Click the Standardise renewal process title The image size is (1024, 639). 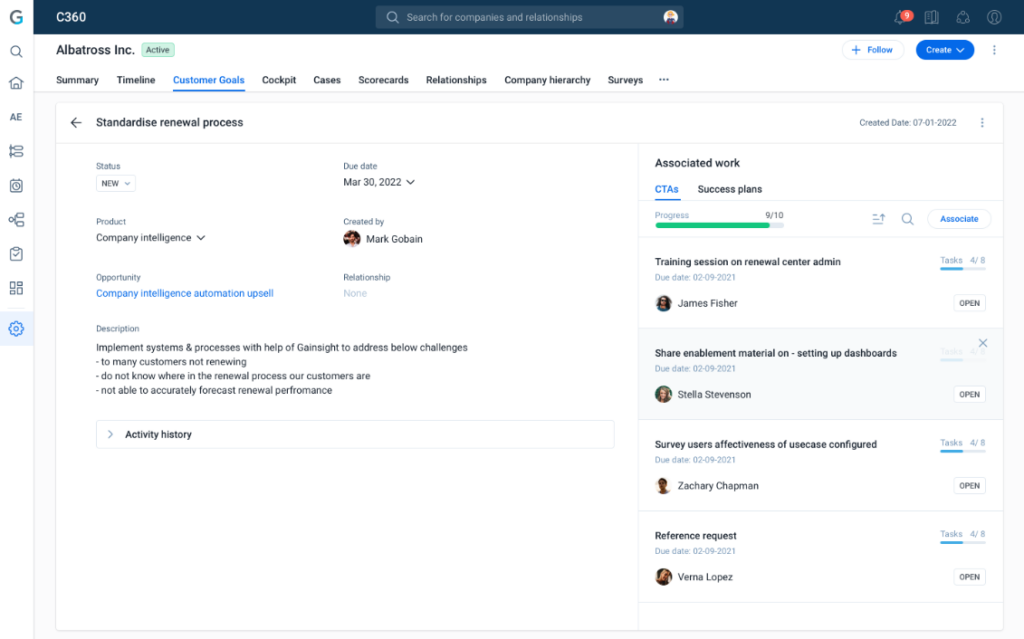169,123
